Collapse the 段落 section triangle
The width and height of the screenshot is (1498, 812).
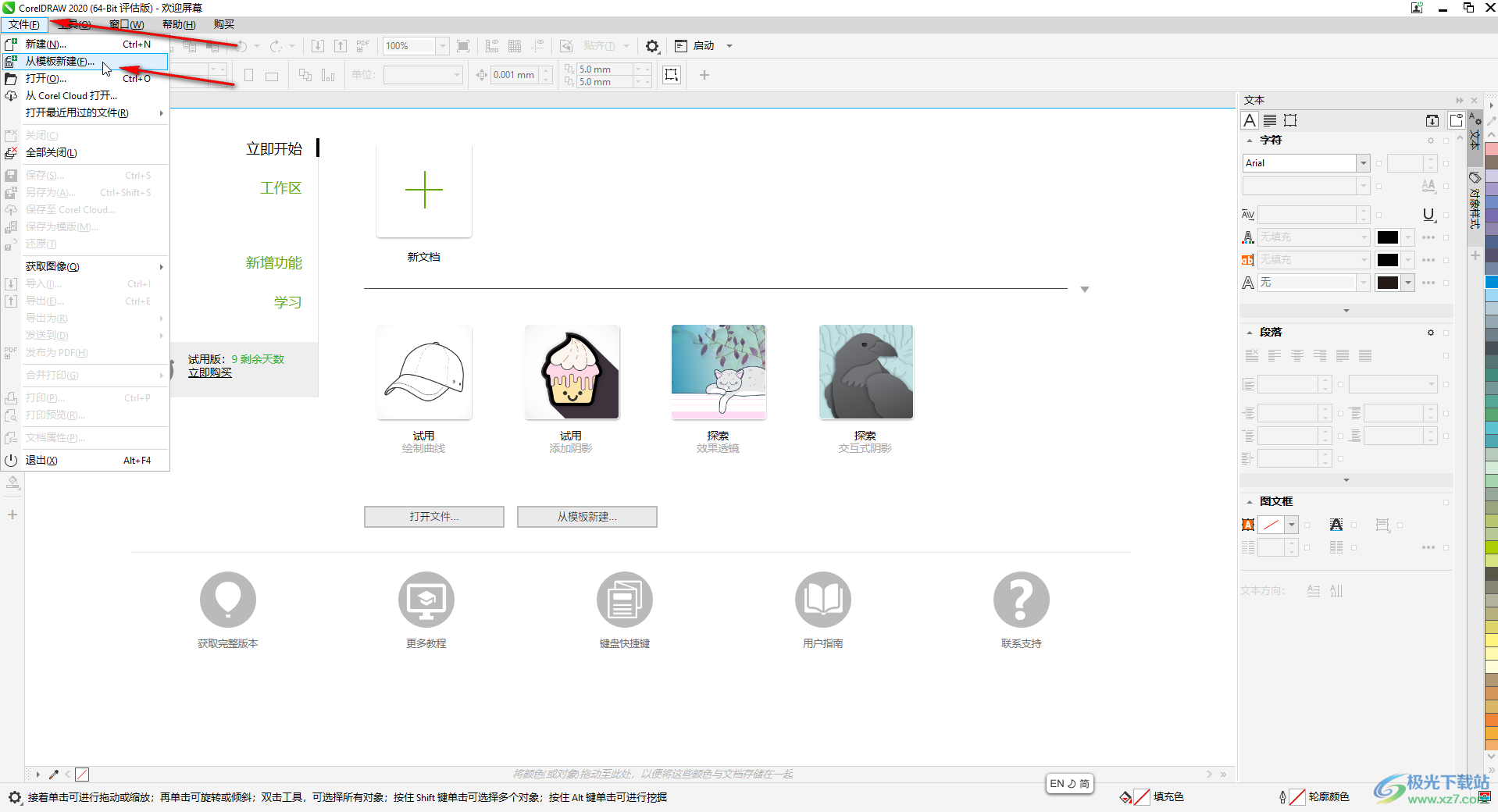click(x=1250, y=333)
